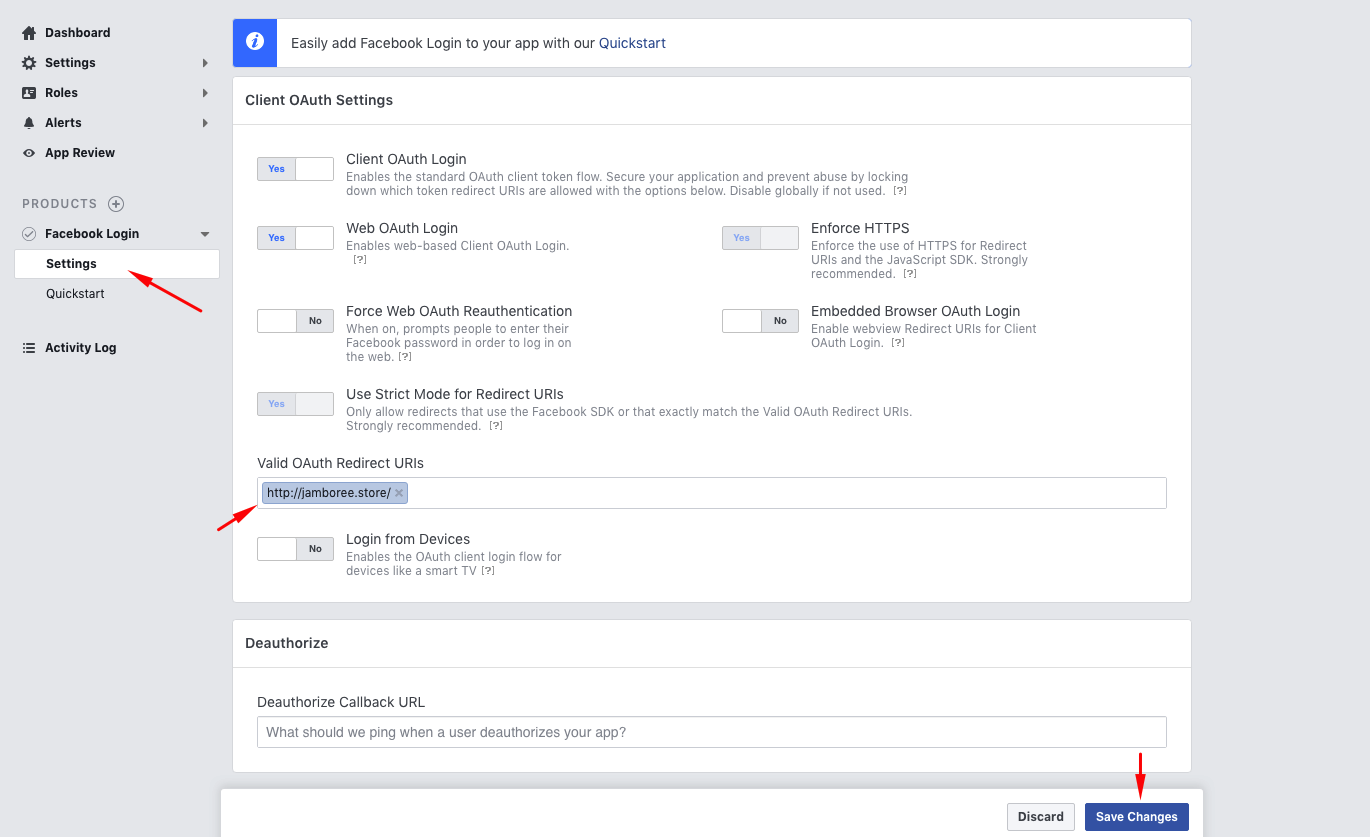The image size is (1370, 837).
Task: Collapse the Facebook Login product arrow
Action: pyautogui.click(x=205, y=234)
